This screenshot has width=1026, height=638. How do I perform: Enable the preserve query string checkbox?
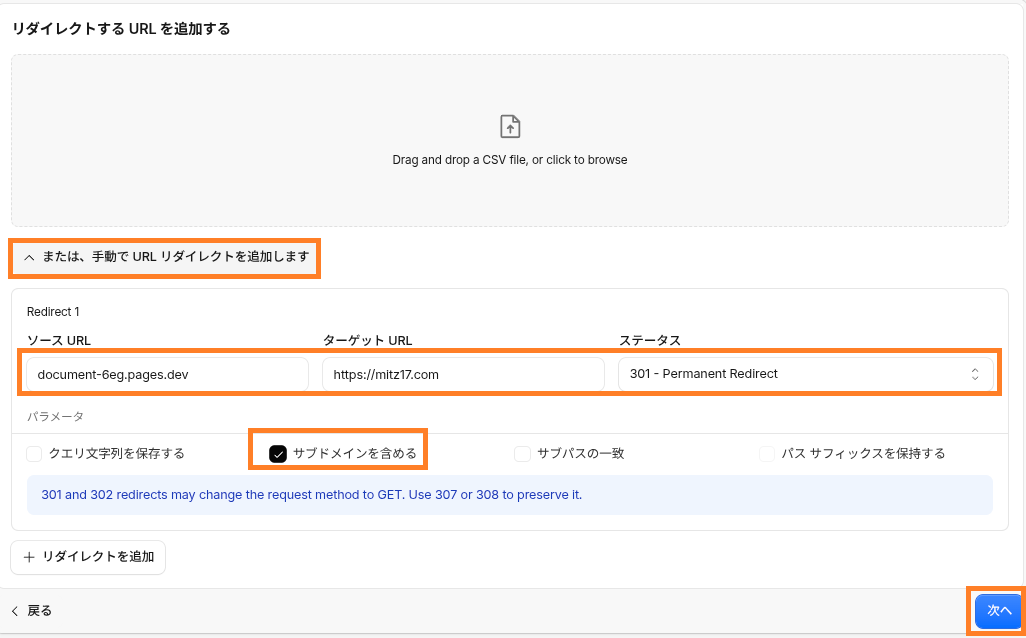34,453
